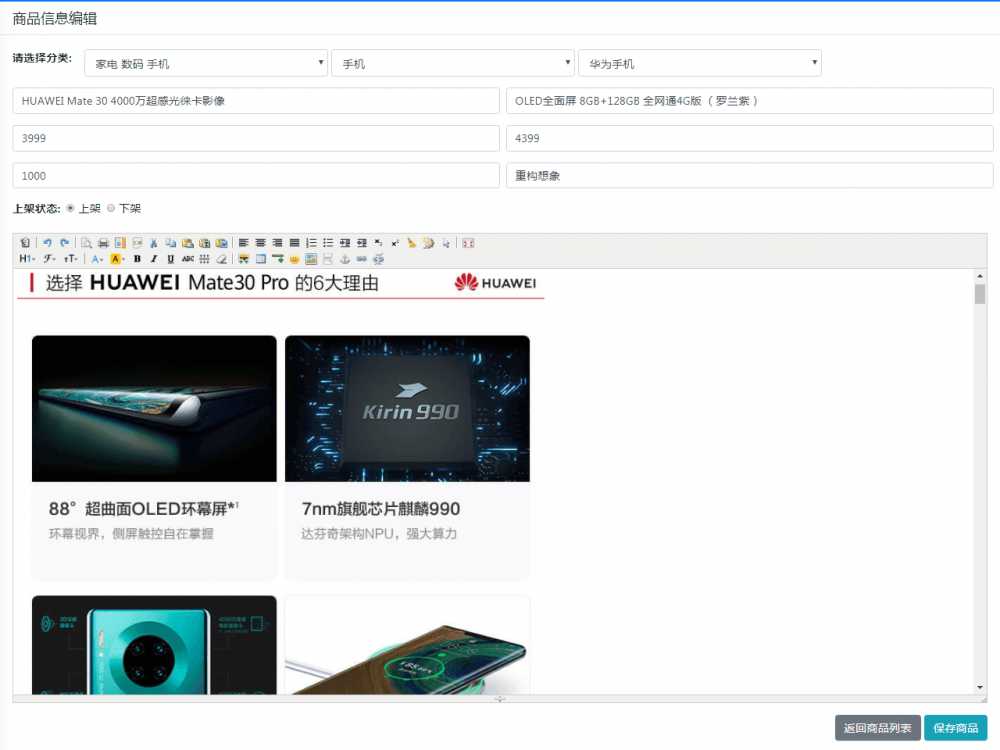Click the 返回商品列表 button
Viewport: 1000px width, 750px height.
pos(877,728)
